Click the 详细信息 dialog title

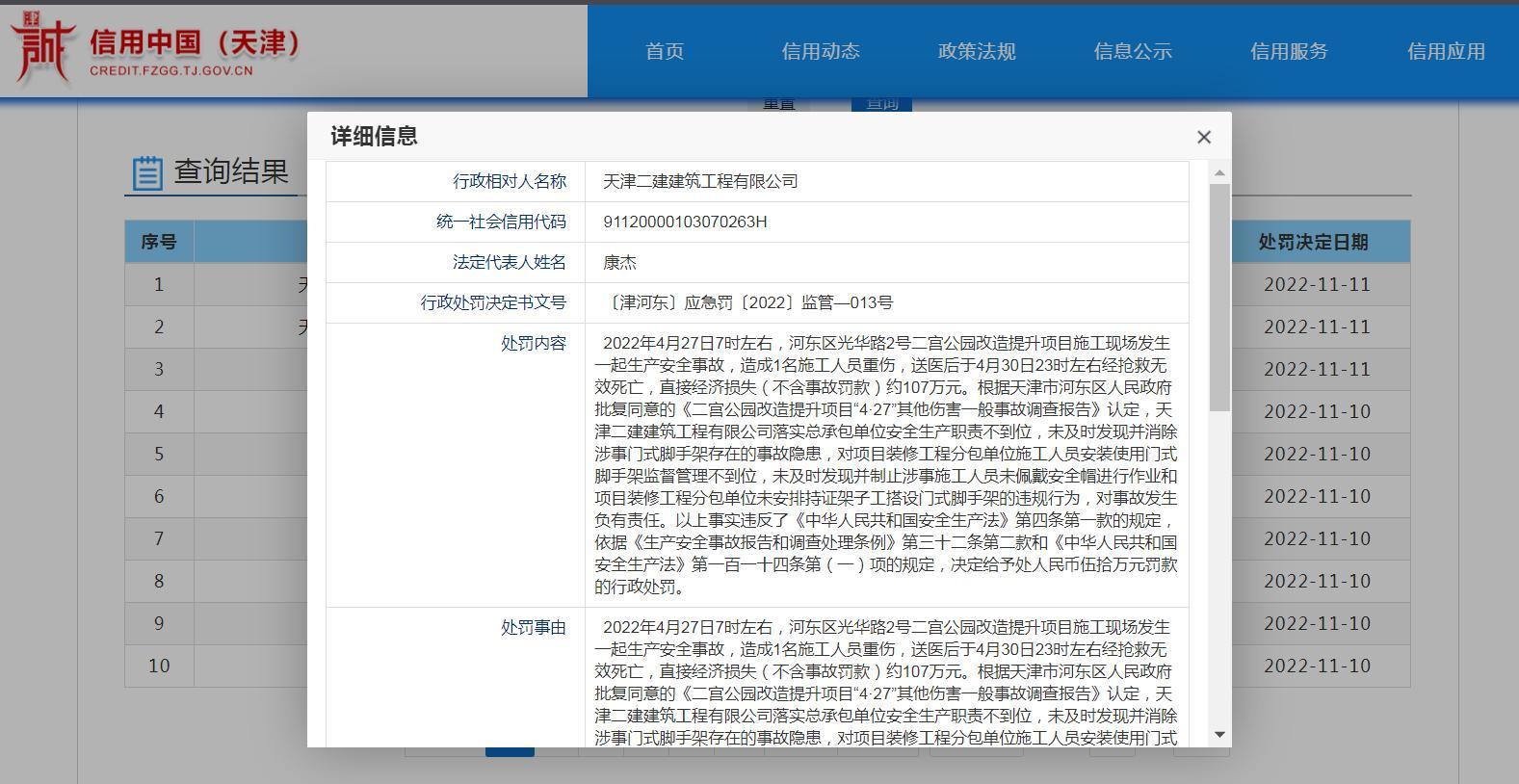click(374, 137)
